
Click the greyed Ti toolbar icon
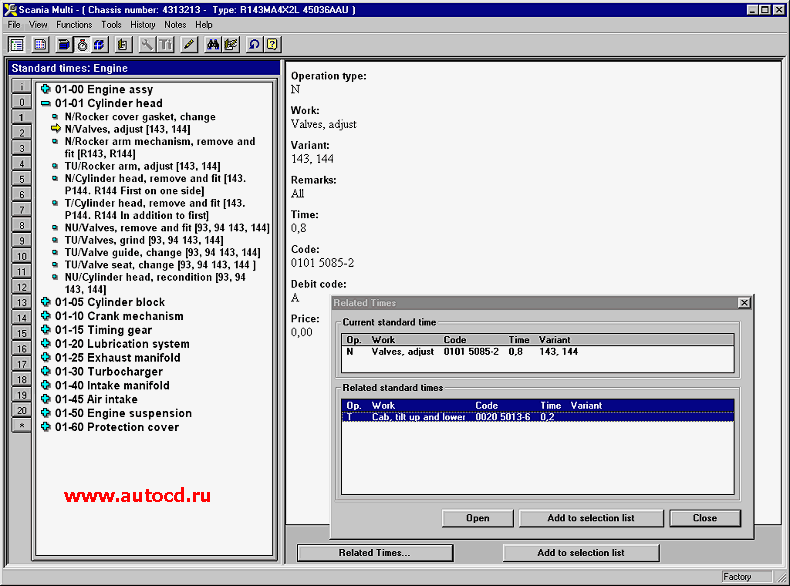(165, 45)
